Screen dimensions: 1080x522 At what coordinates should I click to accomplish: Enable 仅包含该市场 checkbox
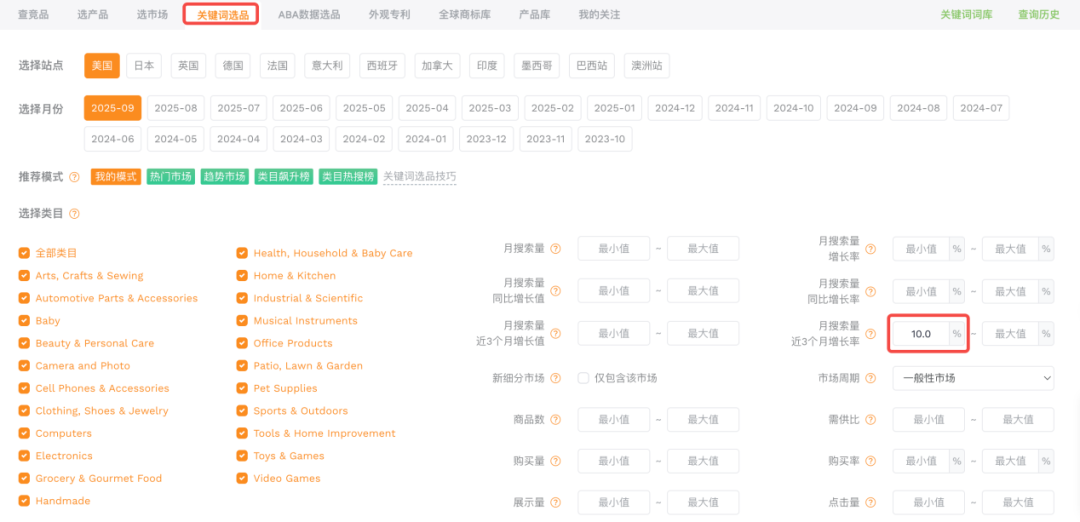pos(583,378)
